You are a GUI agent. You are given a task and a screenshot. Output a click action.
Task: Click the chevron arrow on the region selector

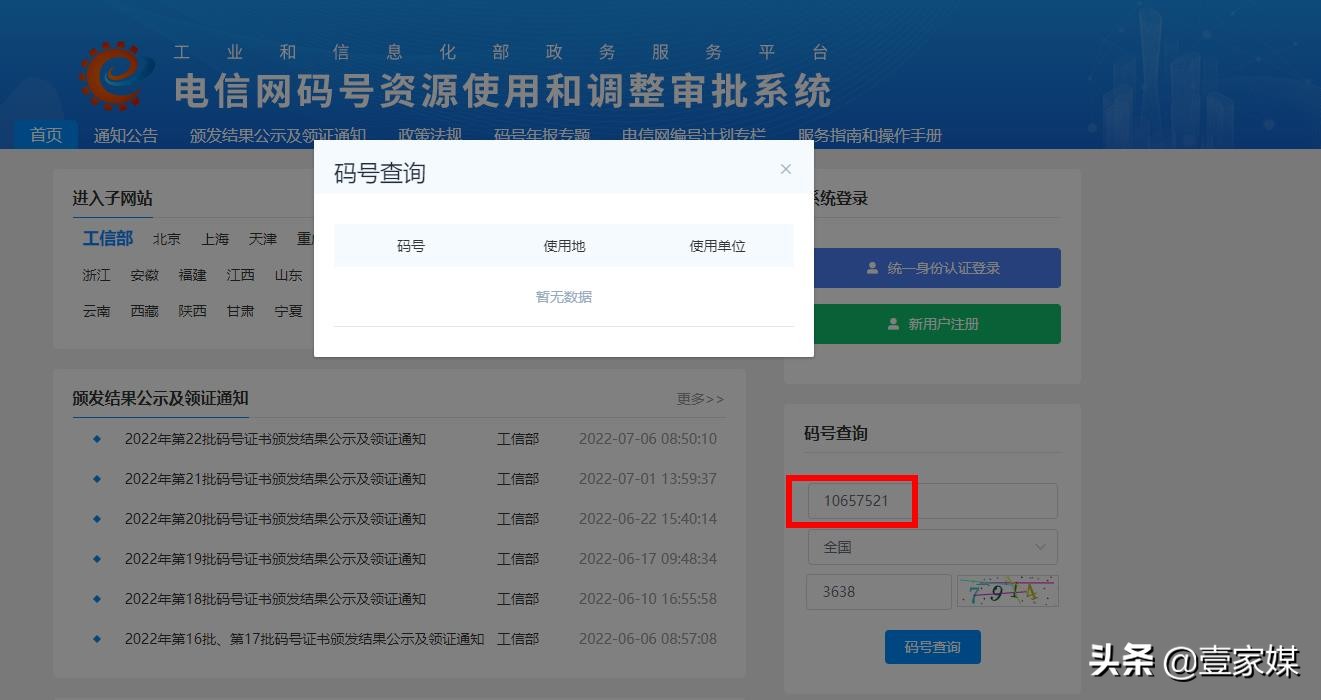pos(1043,547)
